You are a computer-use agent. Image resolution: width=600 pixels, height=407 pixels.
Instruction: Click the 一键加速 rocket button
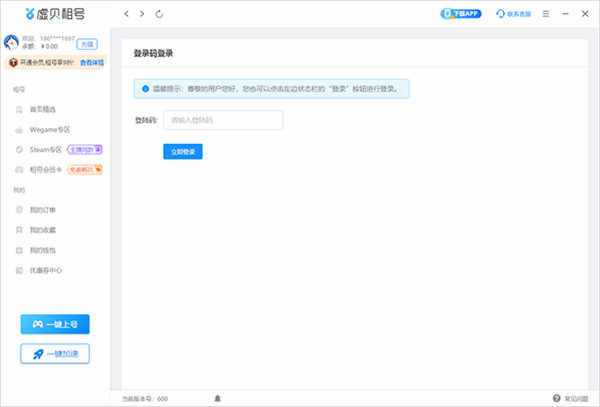[x=55, y=354]
